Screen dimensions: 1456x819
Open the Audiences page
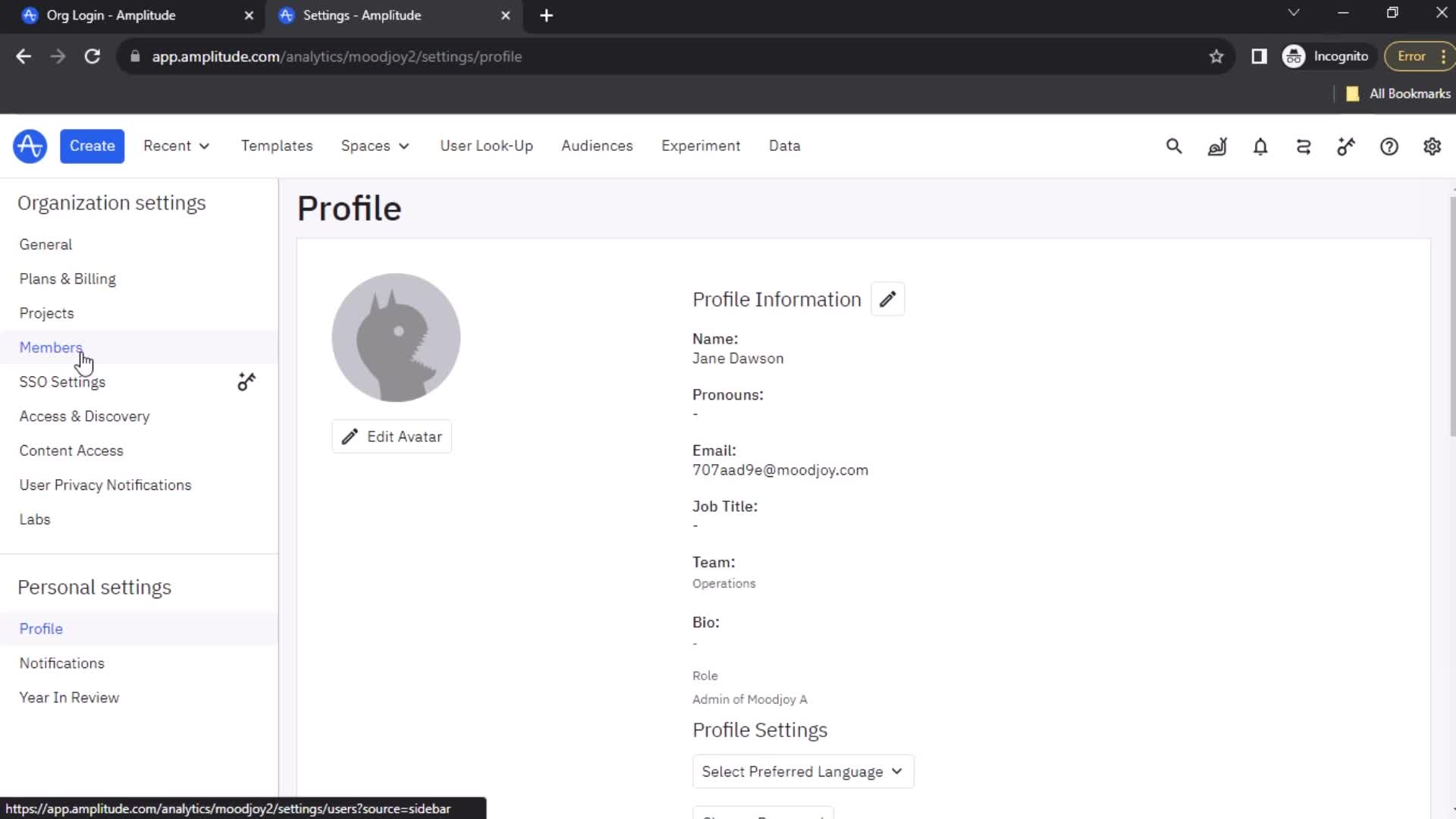(x=597, y=146)
